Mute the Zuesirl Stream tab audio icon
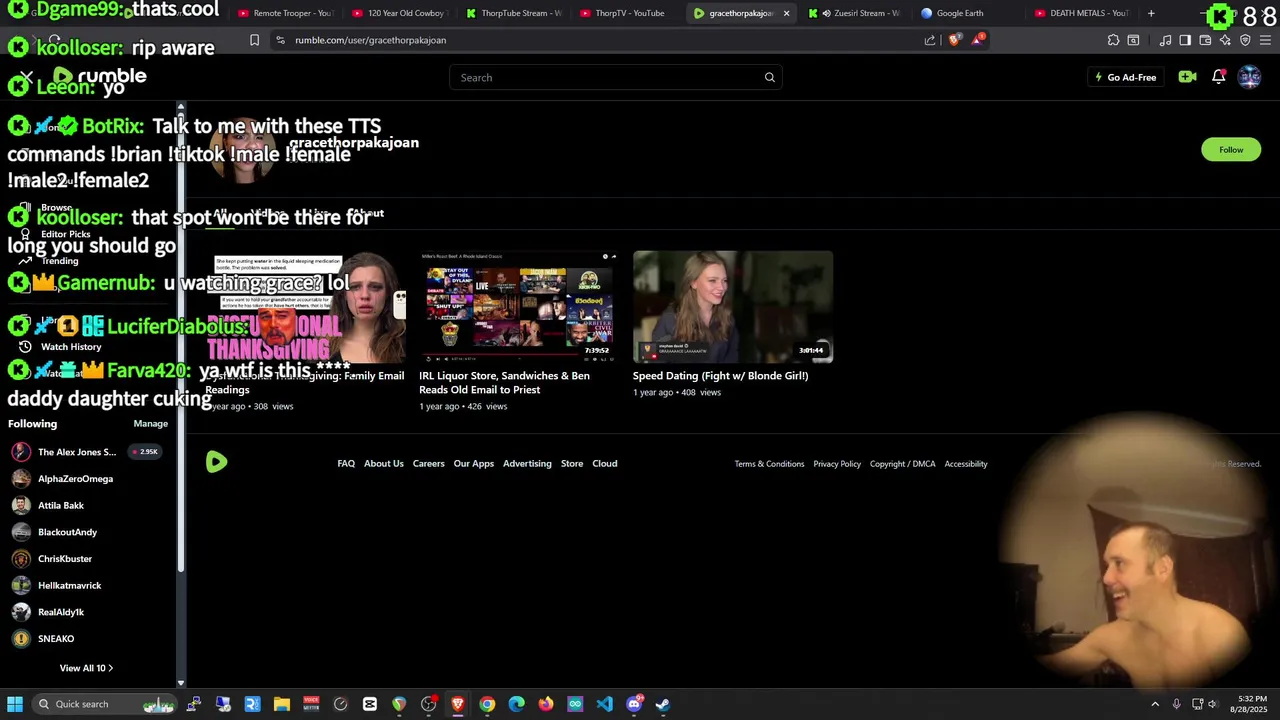 827,13
